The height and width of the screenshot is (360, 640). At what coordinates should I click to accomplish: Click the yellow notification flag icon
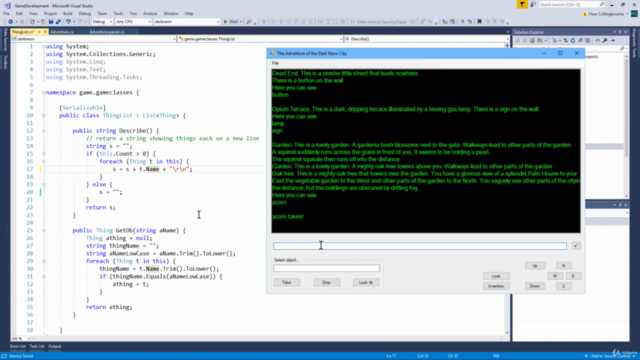tap(522, 4)
